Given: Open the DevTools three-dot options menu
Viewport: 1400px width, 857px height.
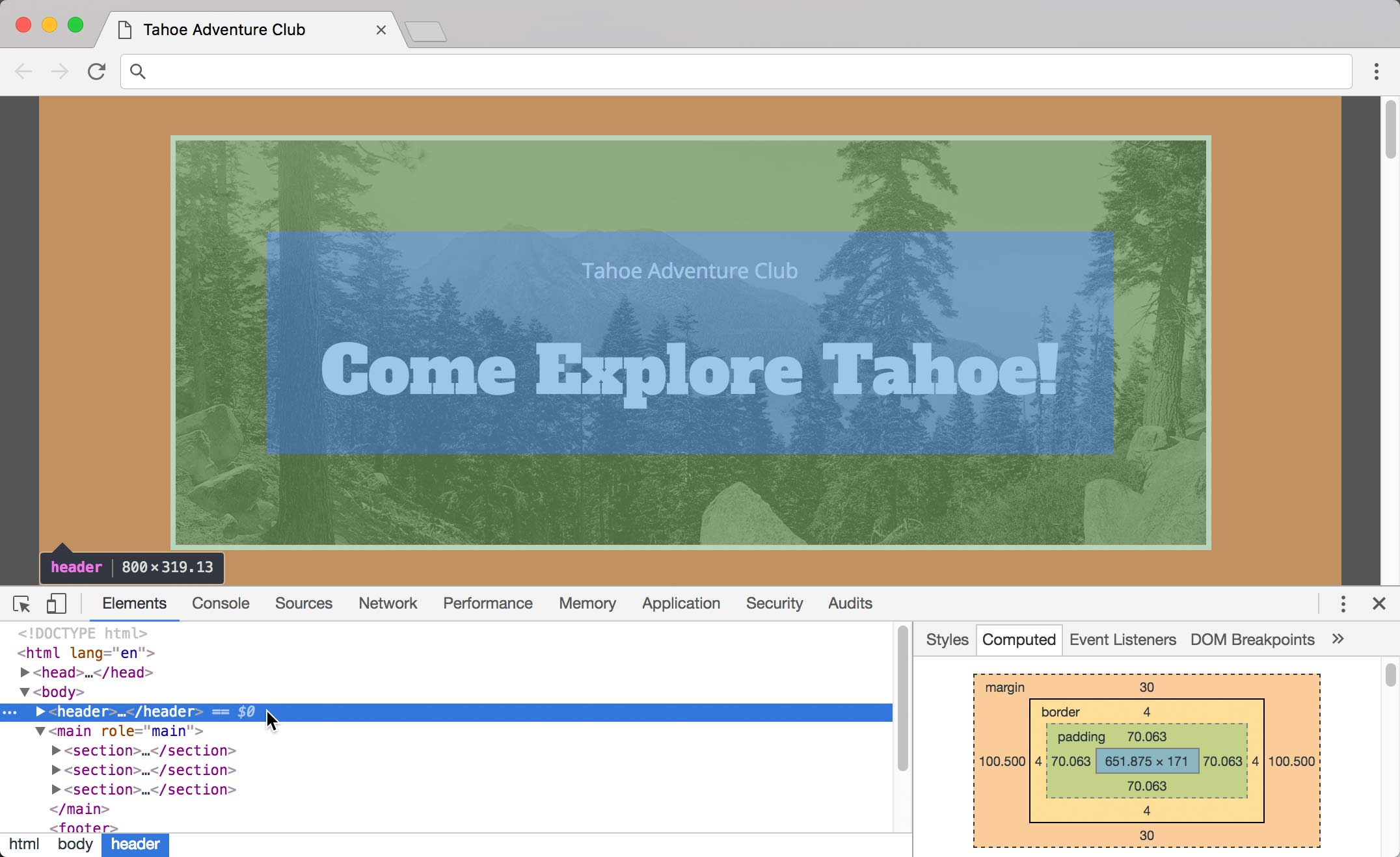Looking at the screenshot, I should point(1343,603).
